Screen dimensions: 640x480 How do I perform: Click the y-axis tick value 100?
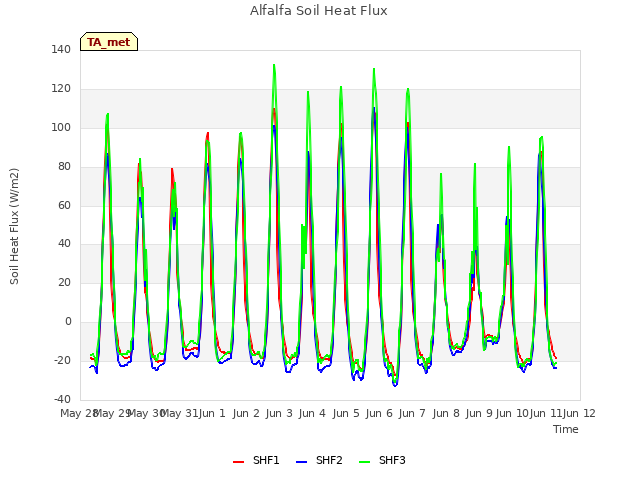coord(61,127)
